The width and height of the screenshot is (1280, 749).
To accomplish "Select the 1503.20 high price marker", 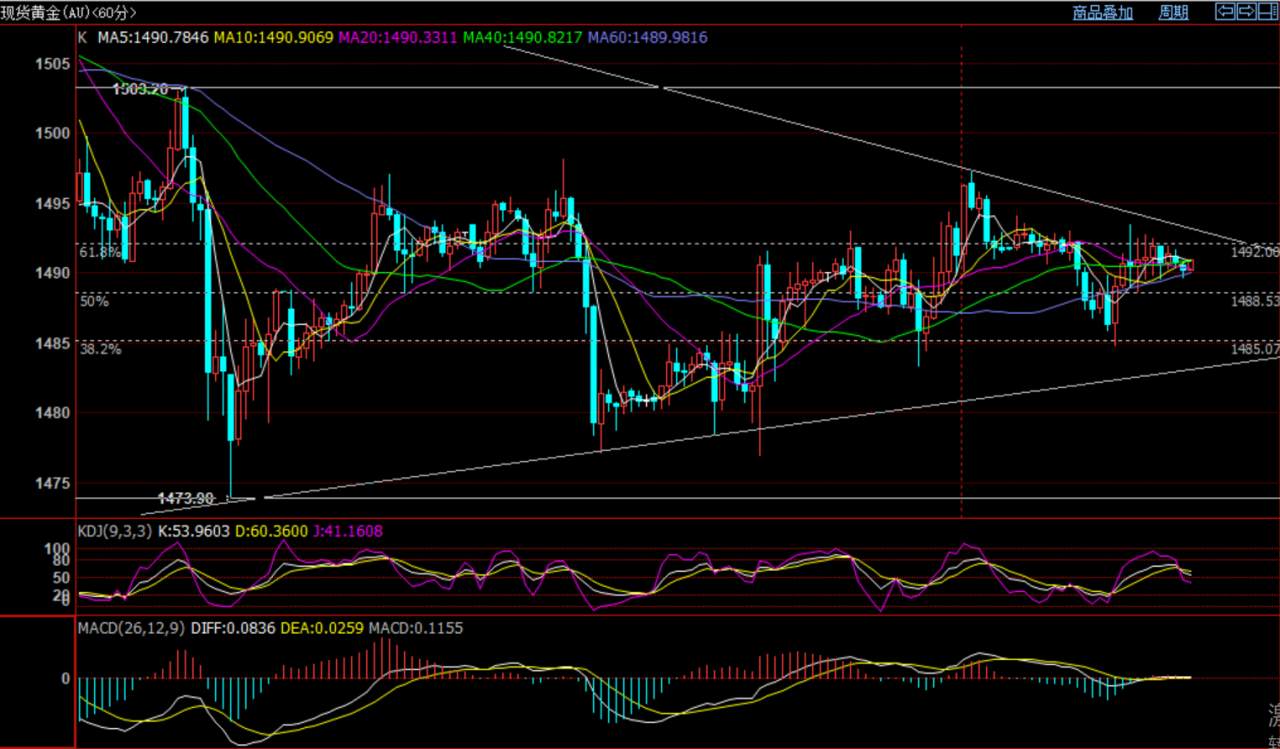I will [x=140, y=89].
